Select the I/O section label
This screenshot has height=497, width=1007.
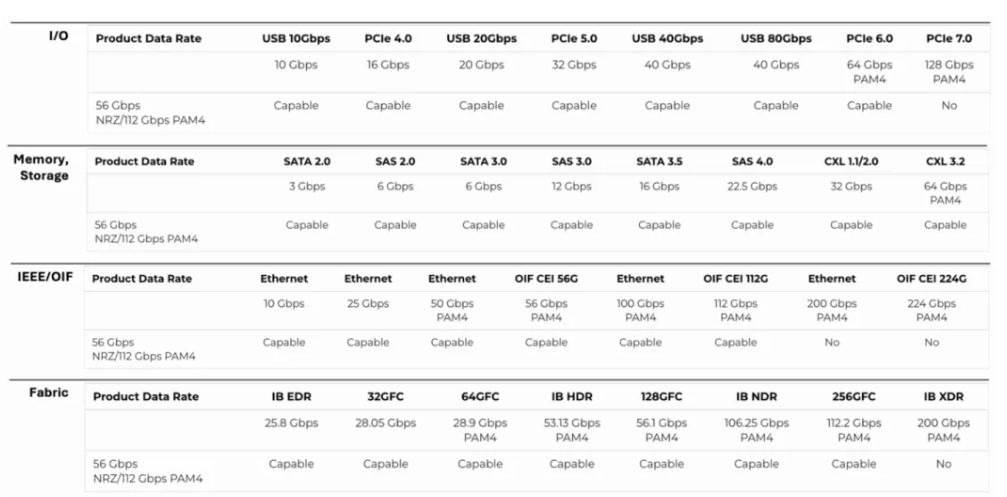[58, 36]
